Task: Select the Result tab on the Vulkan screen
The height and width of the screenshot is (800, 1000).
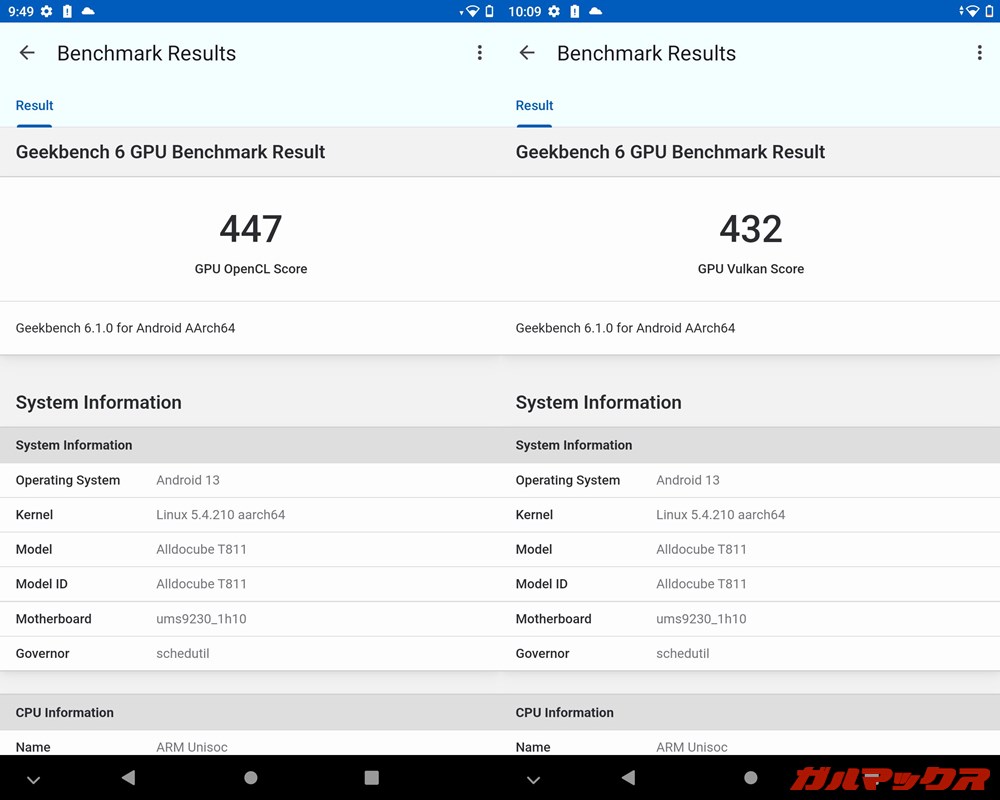Action: point(534,106)
